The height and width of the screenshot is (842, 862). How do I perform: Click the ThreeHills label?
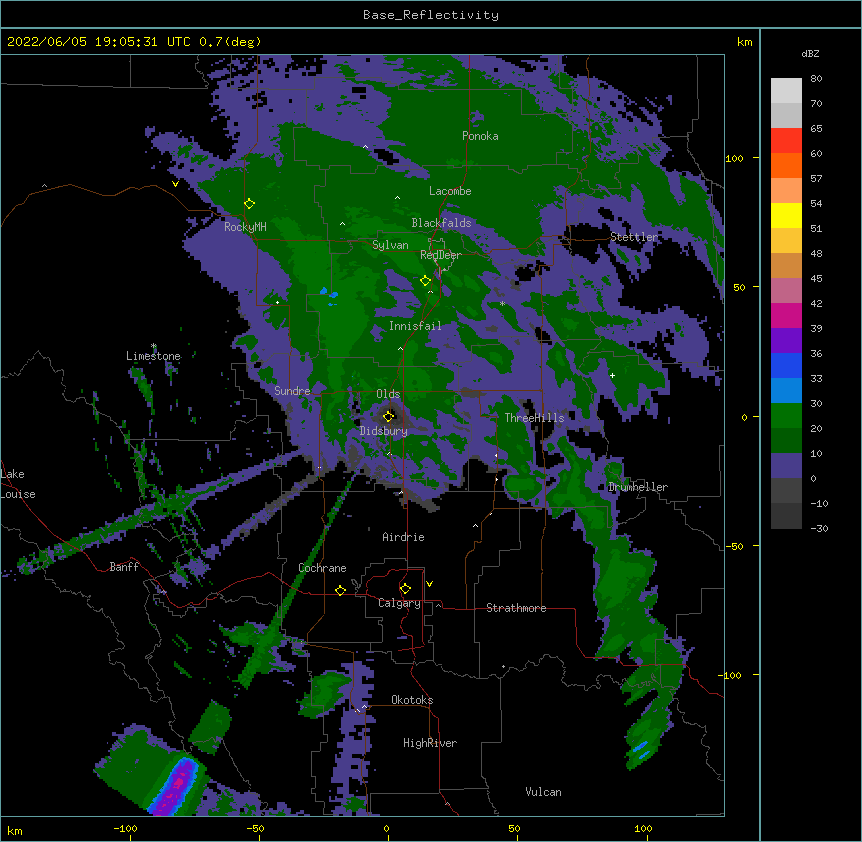[534, 418]
